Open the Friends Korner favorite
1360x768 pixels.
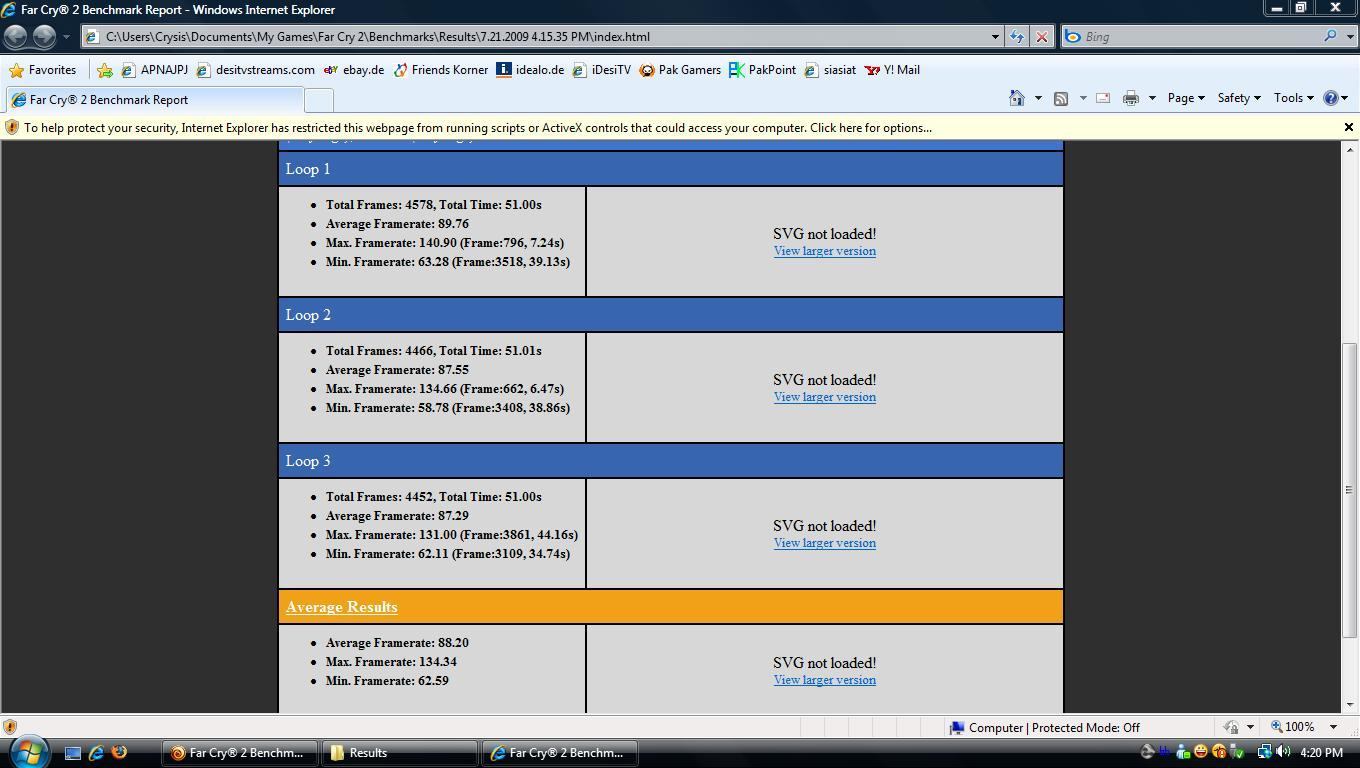click(440, 70)
